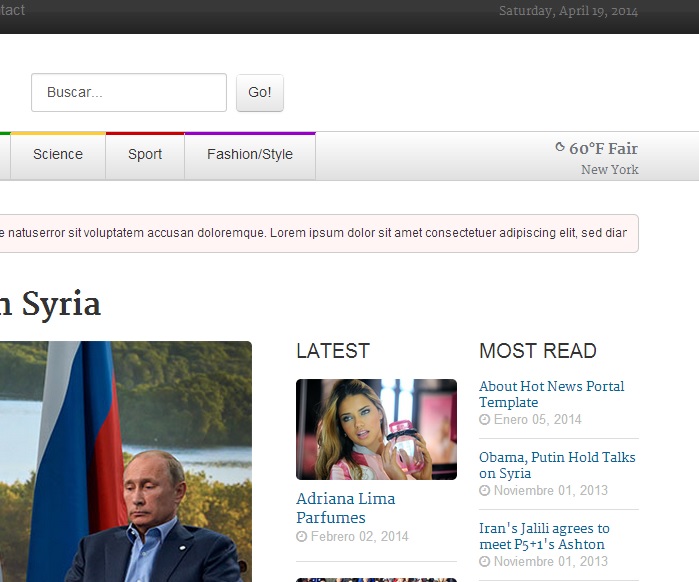
Task: Click the clock icon beside Febrero 02, 2014
Action: tap(302, 537)
